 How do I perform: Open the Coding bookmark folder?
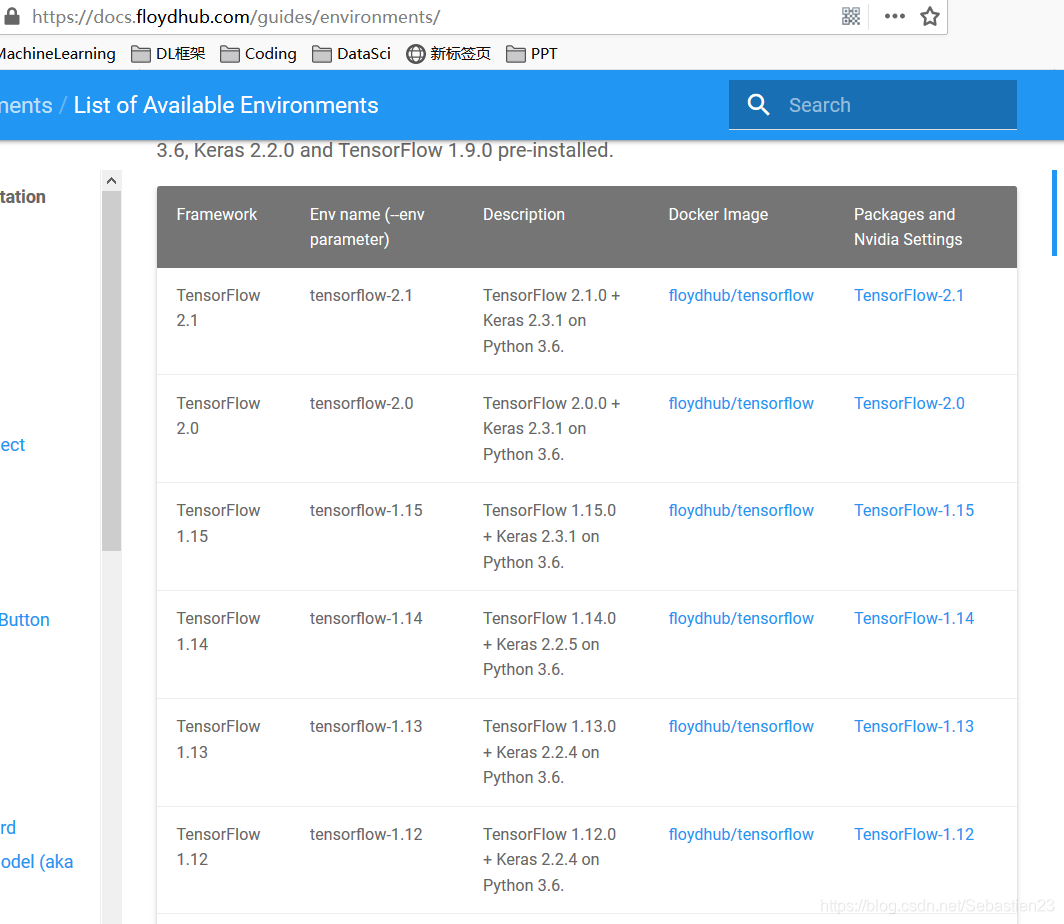click(259, 54)
